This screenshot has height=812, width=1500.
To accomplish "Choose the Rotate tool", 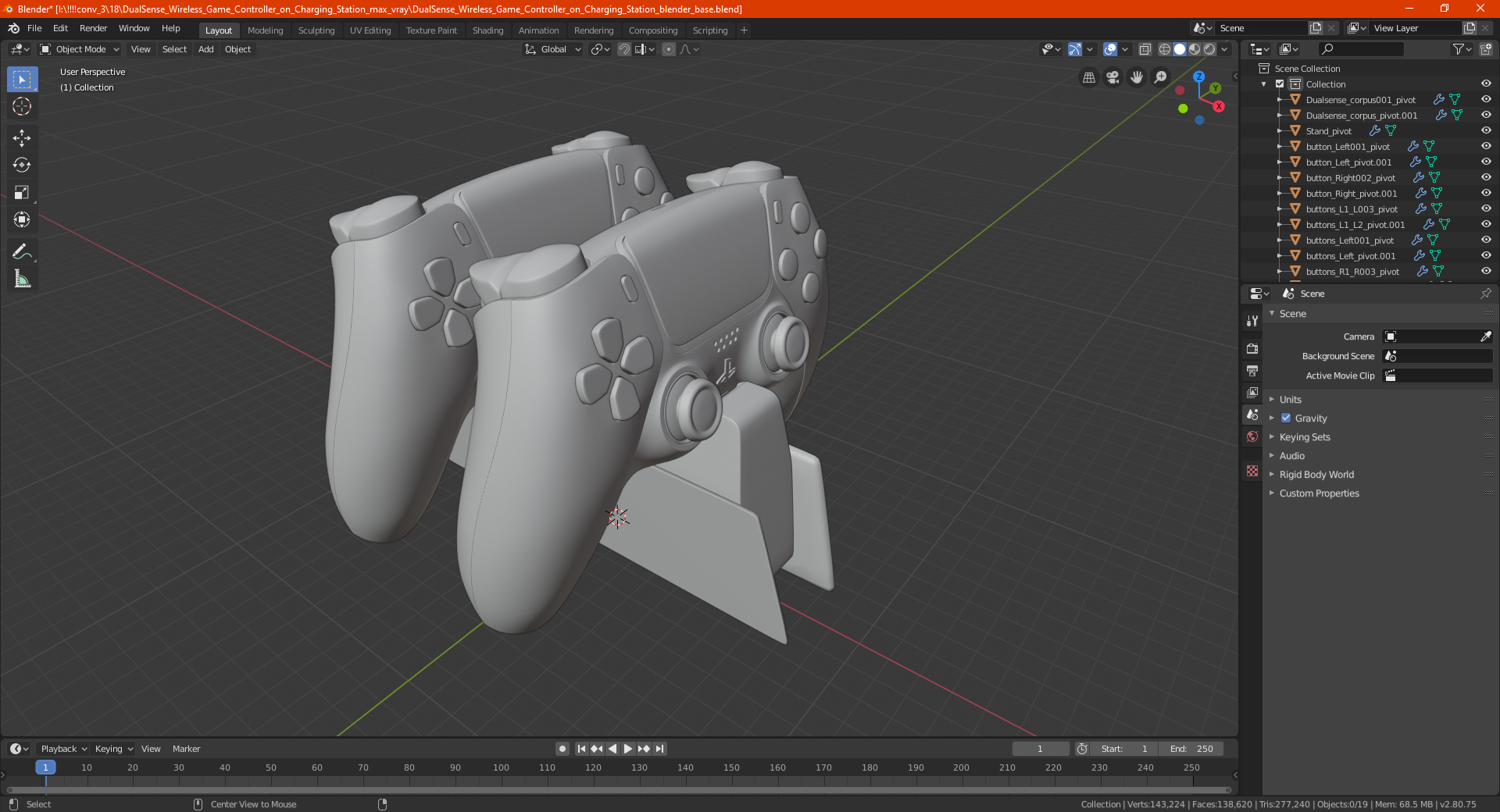I will (x=22, y=165).
